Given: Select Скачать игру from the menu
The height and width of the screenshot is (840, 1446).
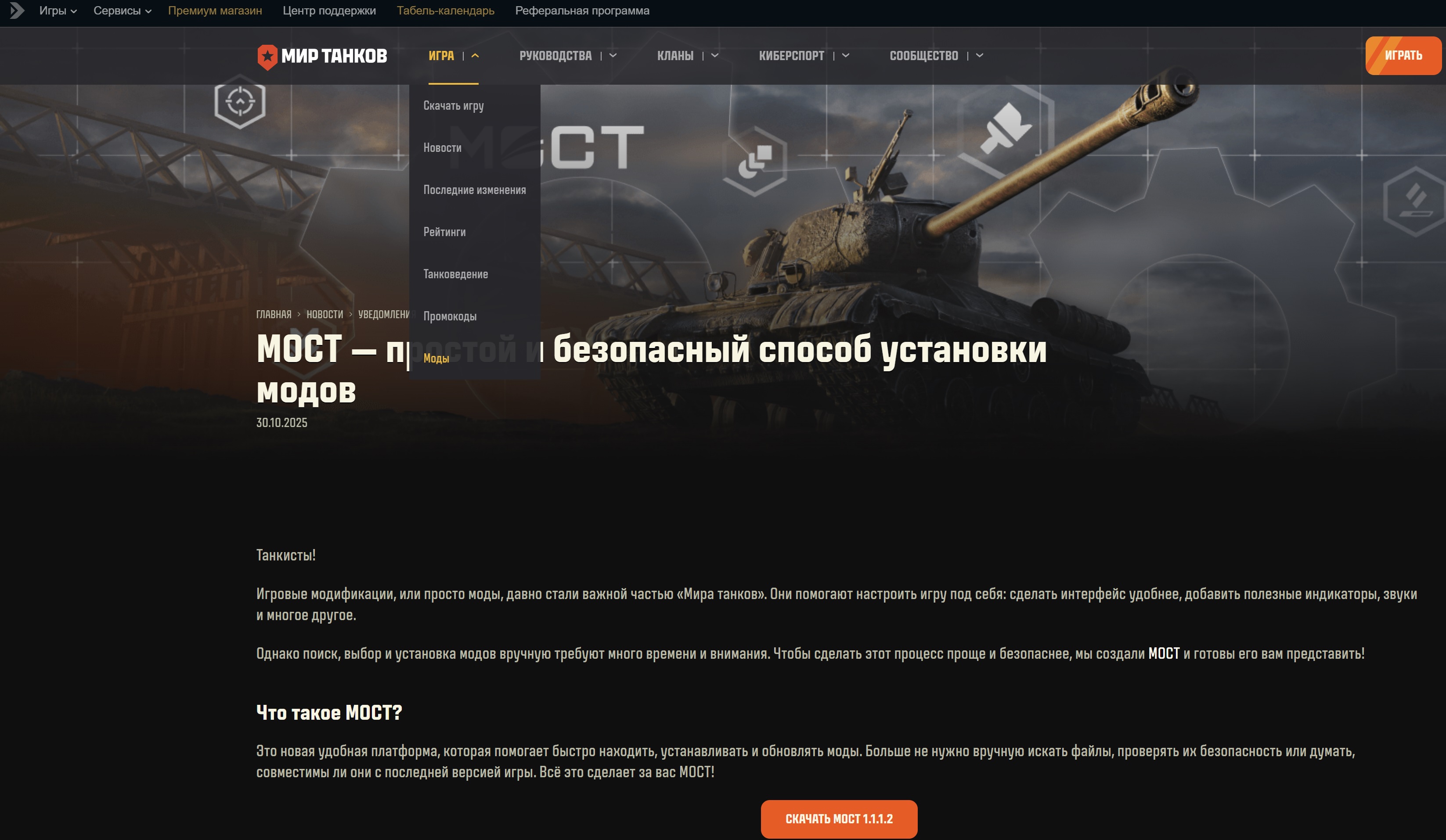Looking at the screenshot, I should tap(453, 105).
